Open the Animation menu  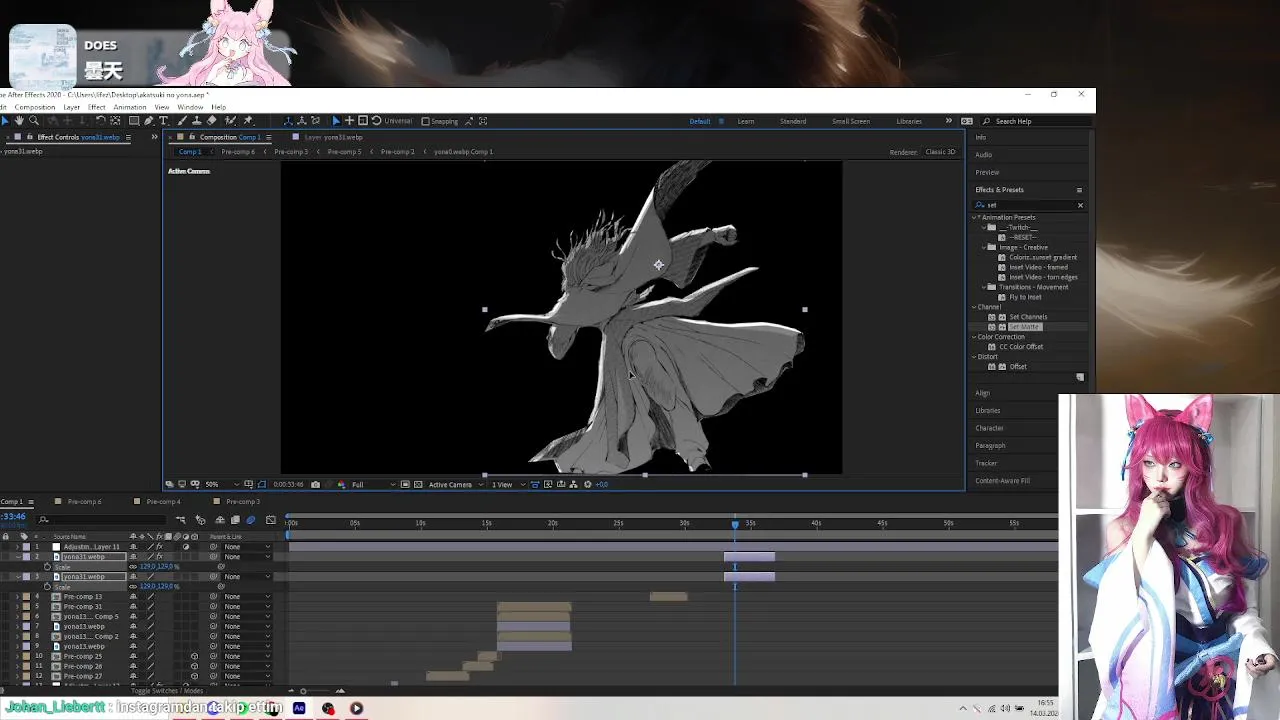130,107
